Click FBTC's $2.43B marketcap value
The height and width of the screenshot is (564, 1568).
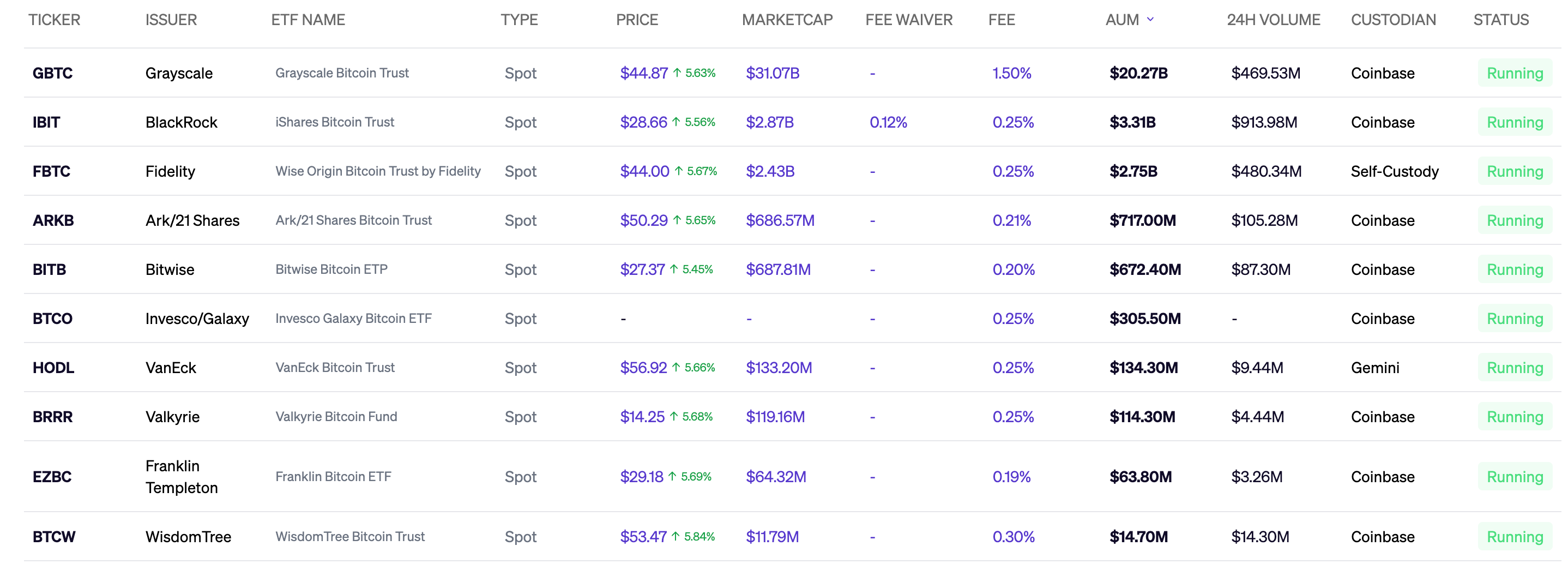[770, 171]
